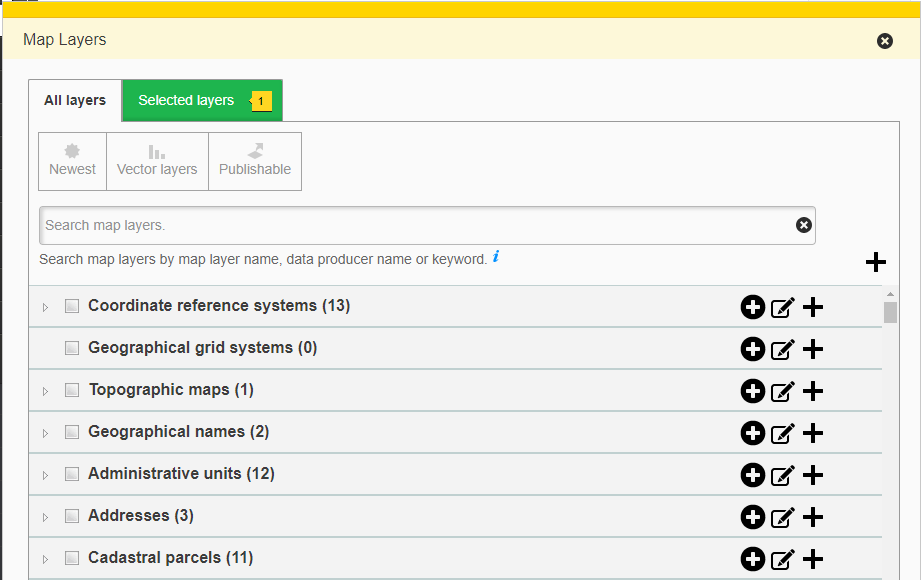Screen dimensions: 921x580
Task: Expand the Topographic maps group
Action: pos(45,390)
